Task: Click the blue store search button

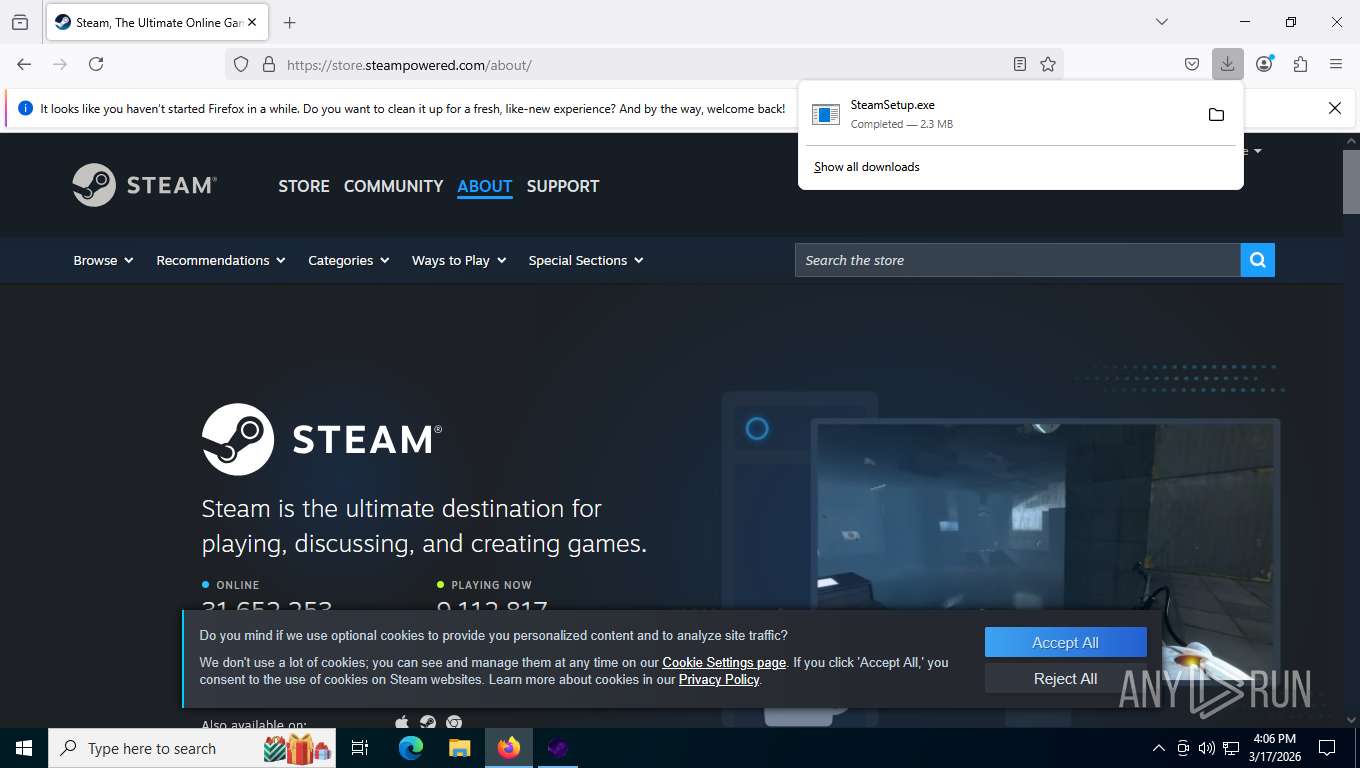Action: (1258, 260)
